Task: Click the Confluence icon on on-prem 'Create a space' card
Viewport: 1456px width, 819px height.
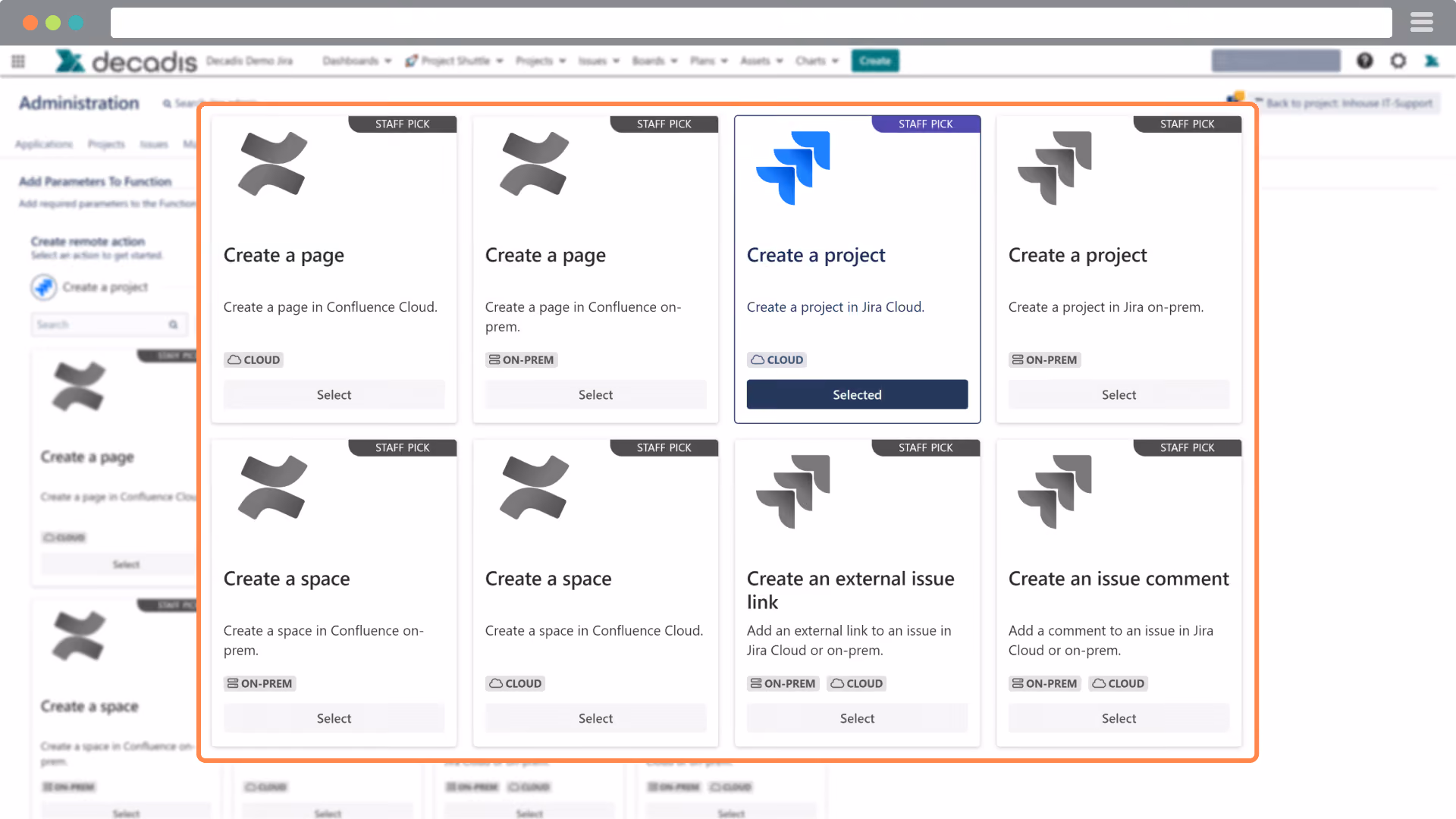Action: (x=273, y=488)
